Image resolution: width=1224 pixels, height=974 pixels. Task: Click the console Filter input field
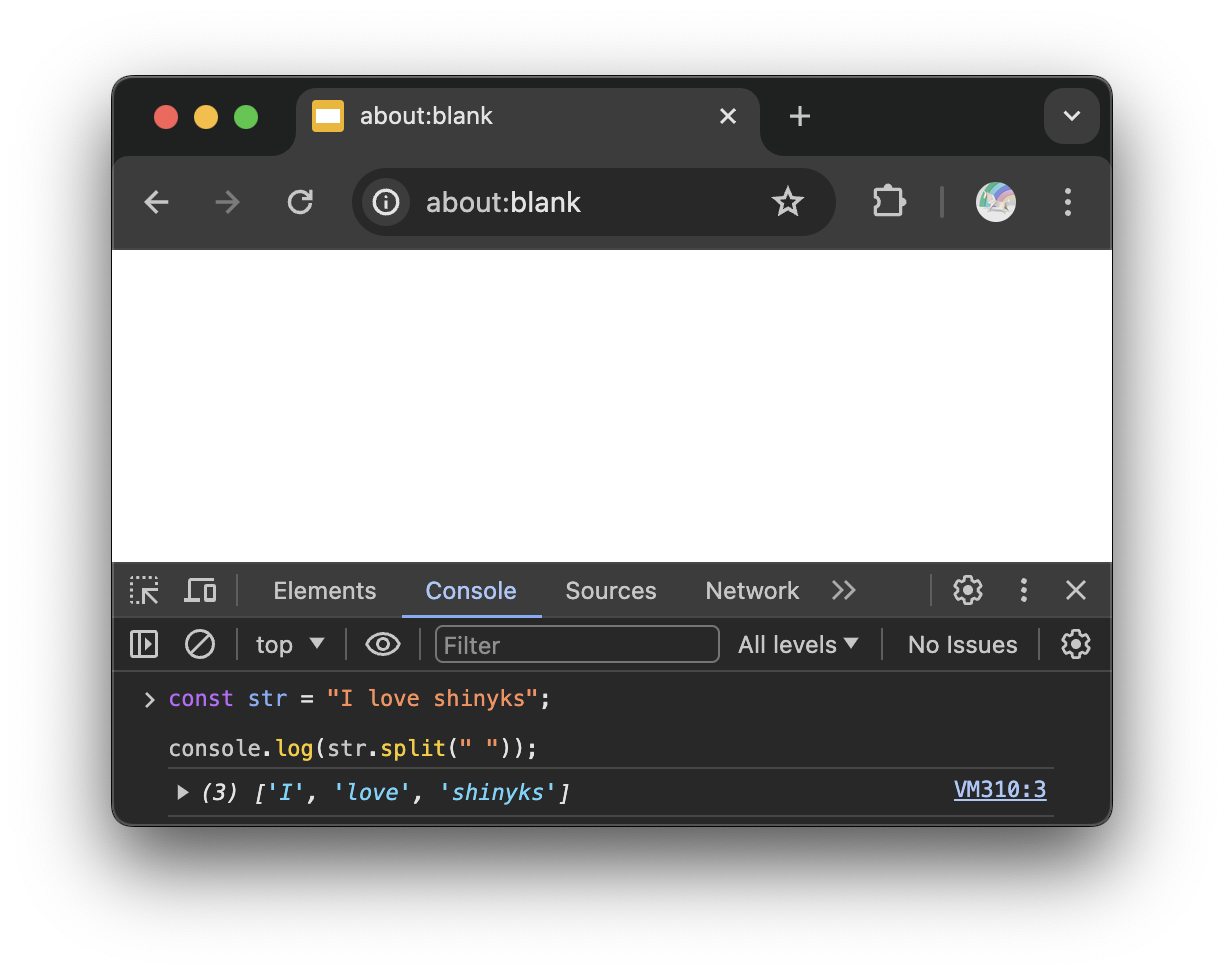pyautogui.click(x=577, y=645)
